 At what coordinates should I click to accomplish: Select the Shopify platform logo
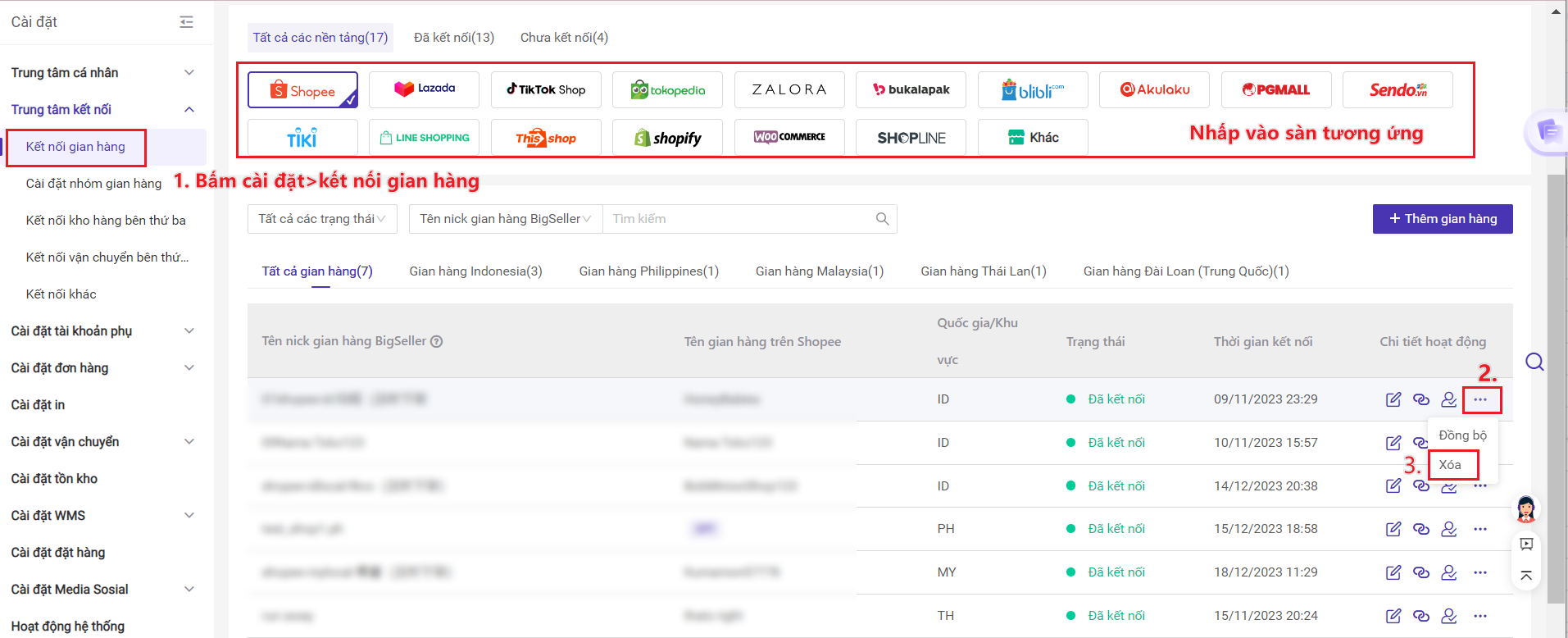coord(667,137)
